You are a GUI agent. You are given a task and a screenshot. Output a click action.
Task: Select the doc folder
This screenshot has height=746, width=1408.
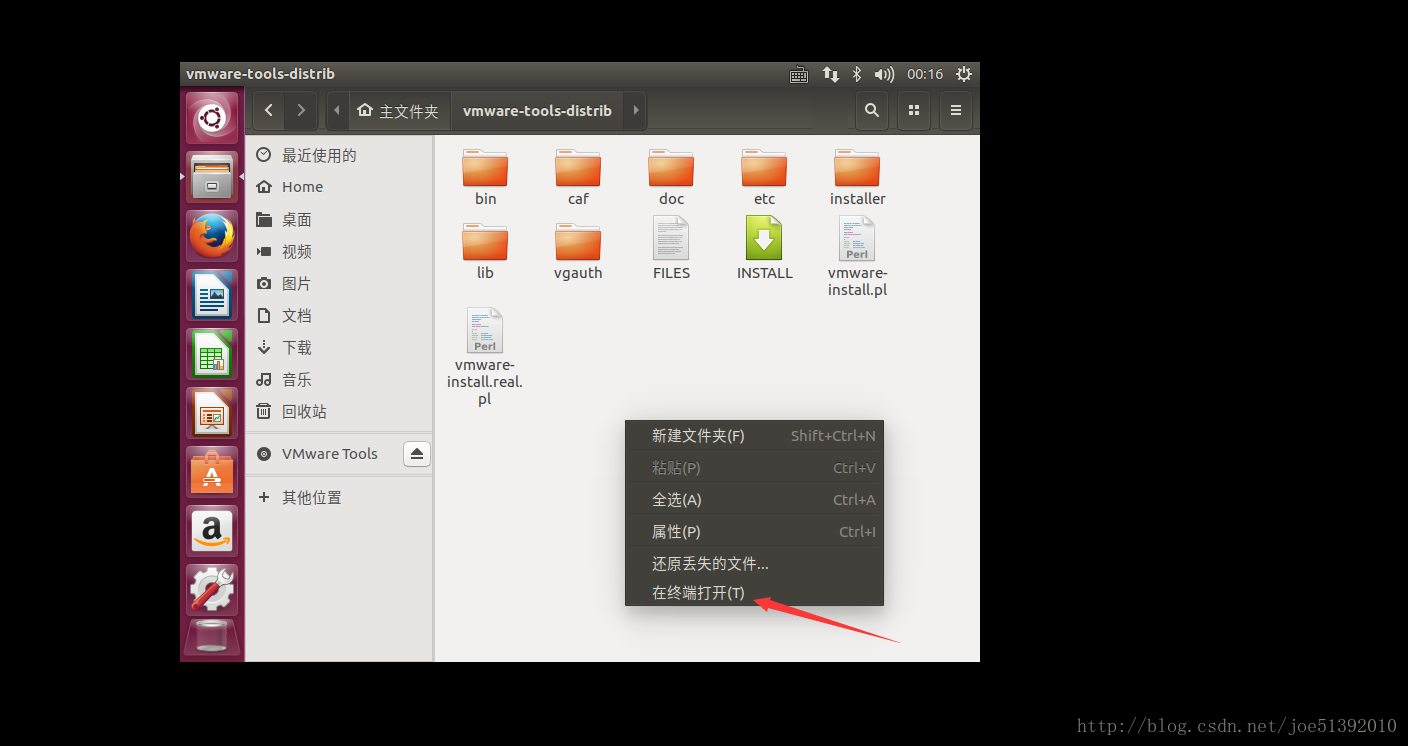click(x=671, y=178)
